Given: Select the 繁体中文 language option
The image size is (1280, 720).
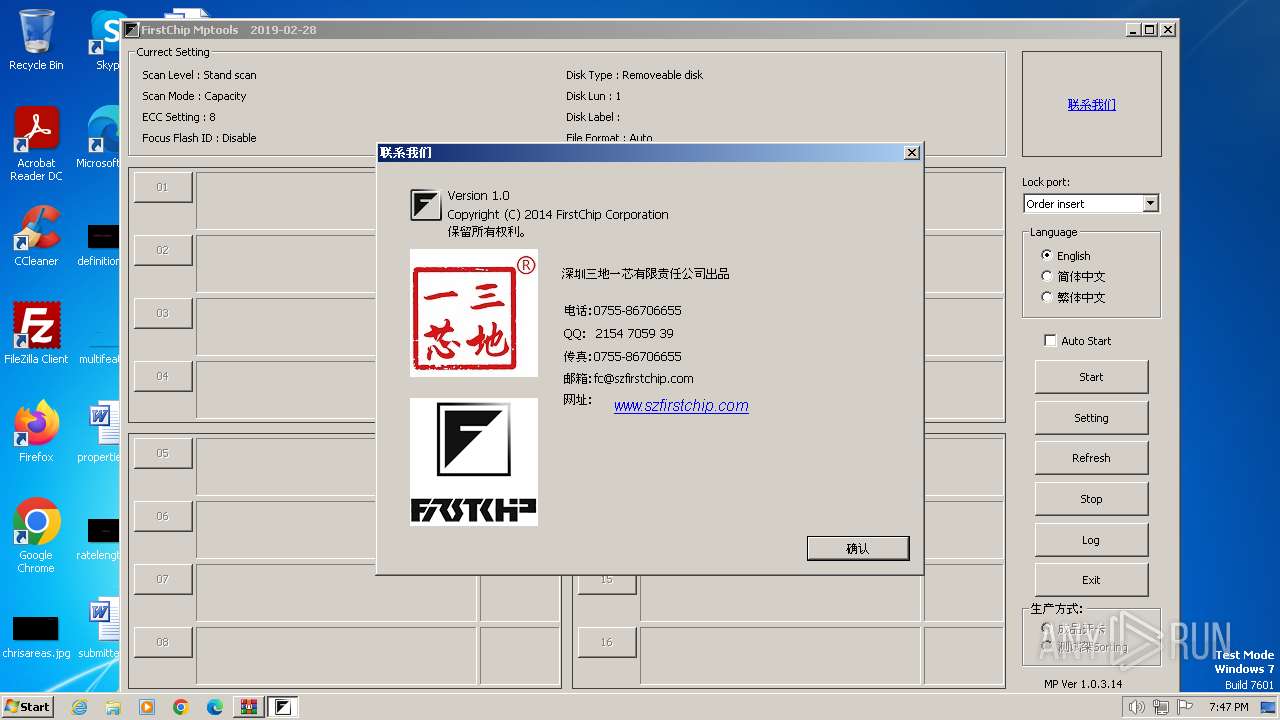Looking at the screenshot, I should coord(1047,297).
